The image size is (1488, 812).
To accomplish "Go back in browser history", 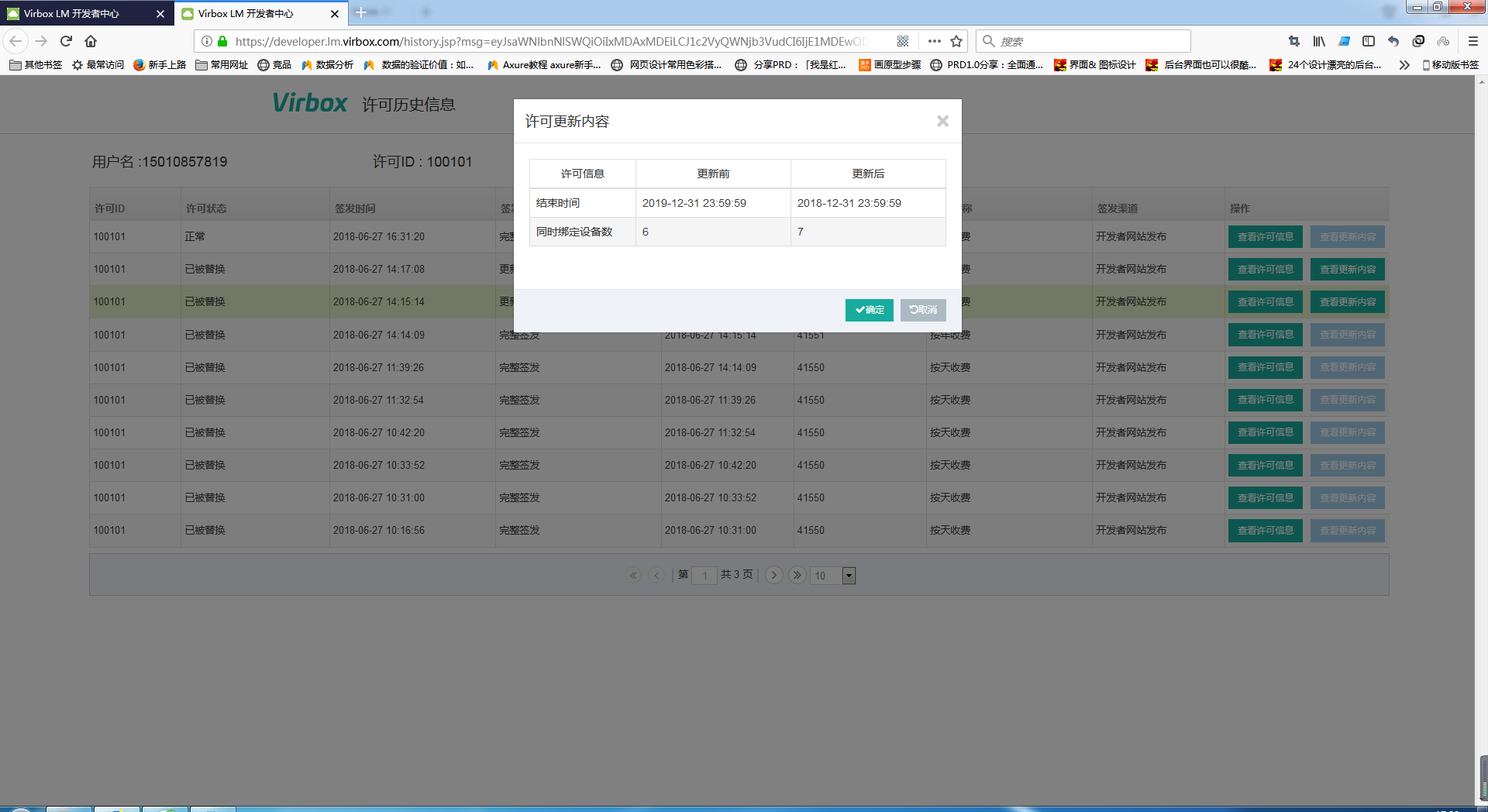I will pos(15,41).
